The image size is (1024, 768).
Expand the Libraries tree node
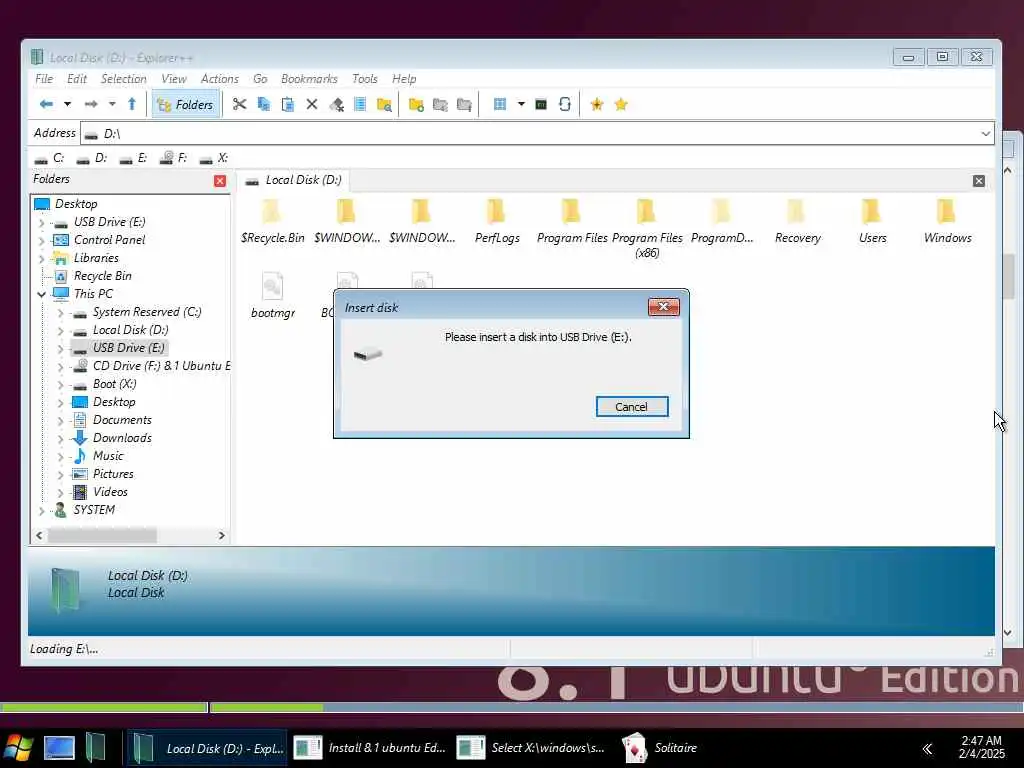[42, 259]
